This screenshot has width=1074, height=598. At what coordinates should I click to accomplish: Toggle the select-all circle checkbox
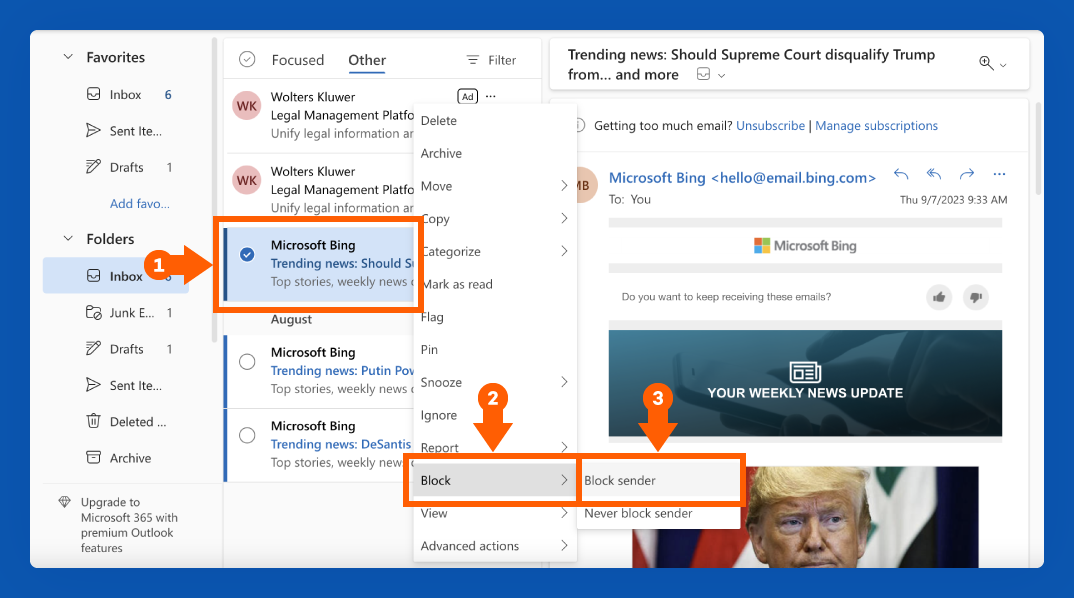247,60
